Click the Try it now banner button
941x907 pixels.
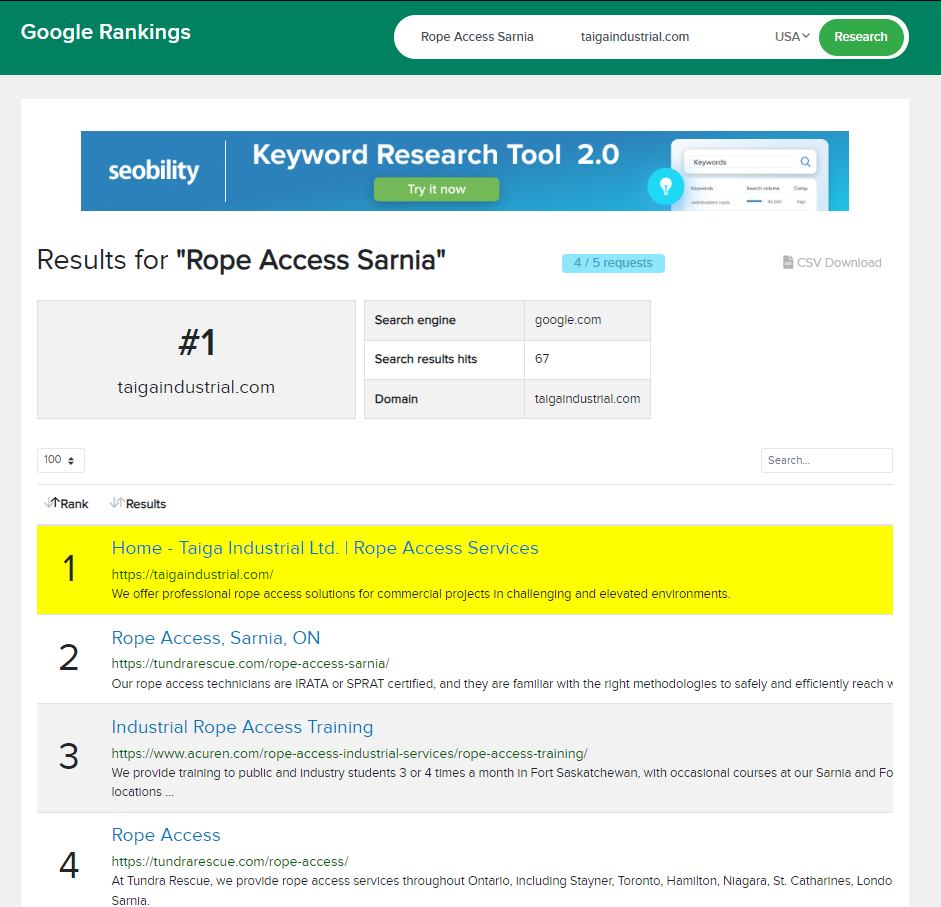pyautogui.click(x=436, y=189)
